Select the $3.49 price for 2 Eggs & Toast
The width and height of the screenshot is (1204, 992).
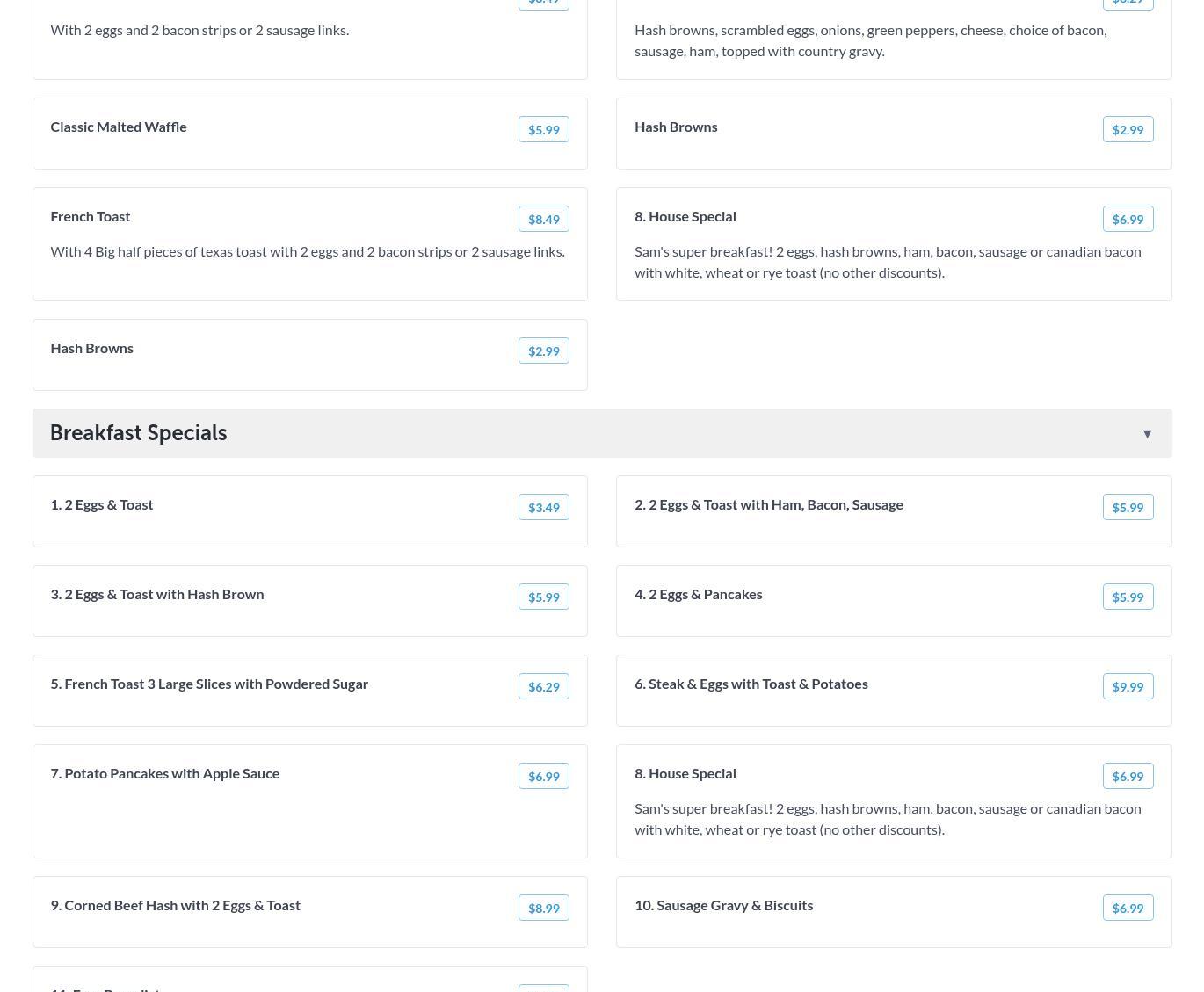(x=544, y=507)
